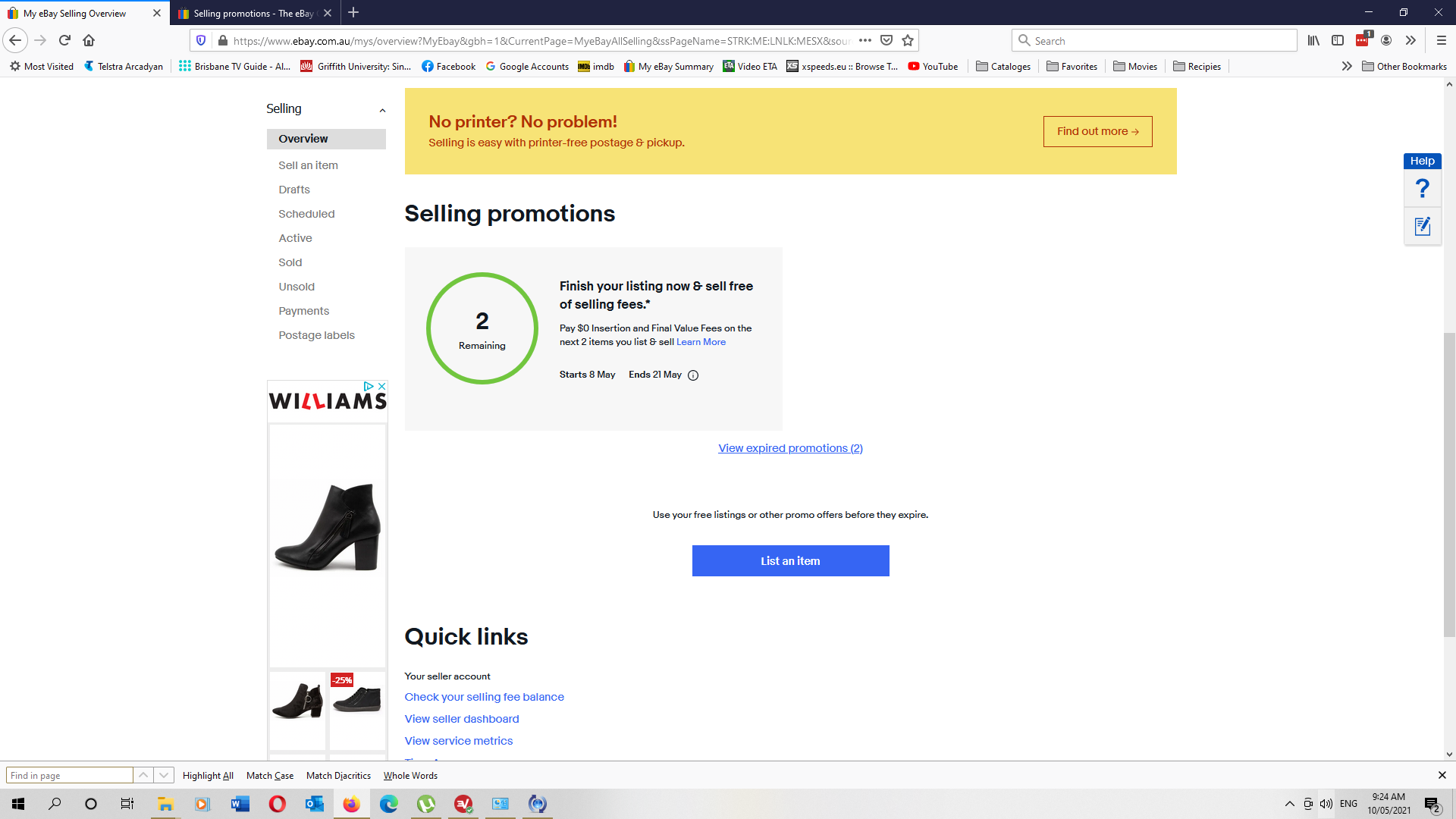
Task: Open the Firefox hamburger menu
Action: (1440, 40)
